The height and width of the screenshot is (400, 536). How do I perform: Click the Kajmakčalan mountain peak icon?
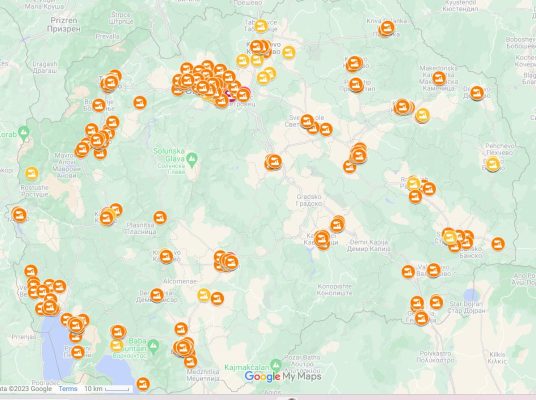click(x=276, y=364)
